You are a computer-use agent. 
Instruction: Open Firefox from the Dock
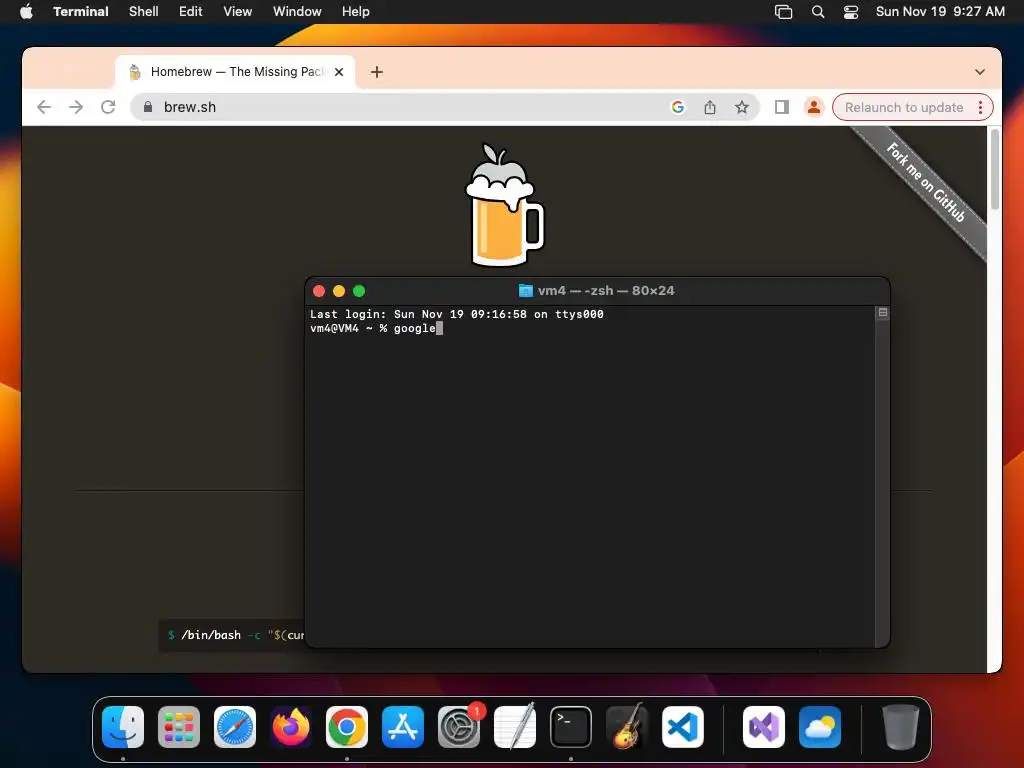(291, 727)
